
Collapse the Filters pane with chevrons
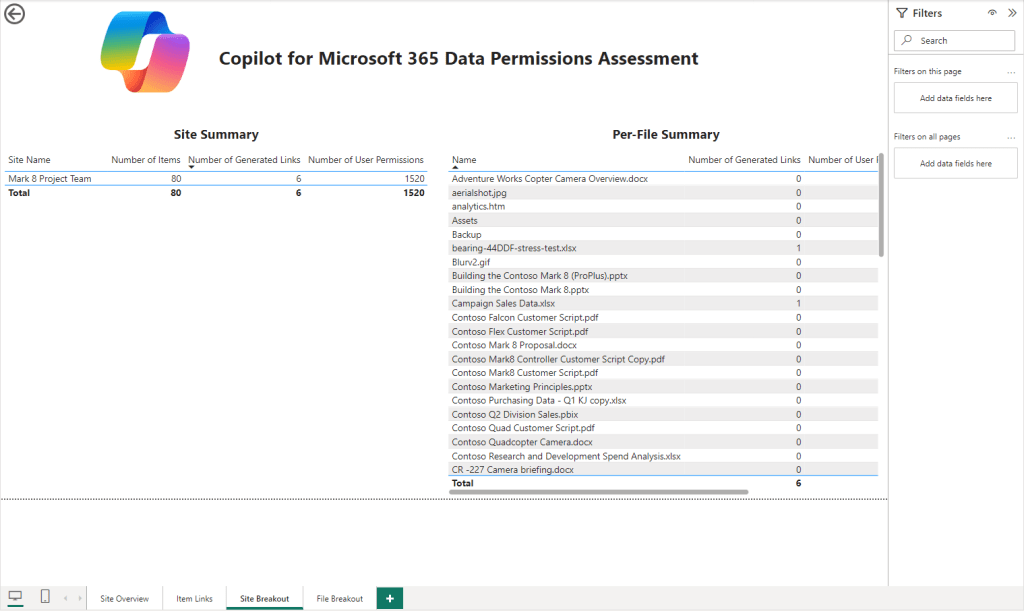coord(1010,13)
